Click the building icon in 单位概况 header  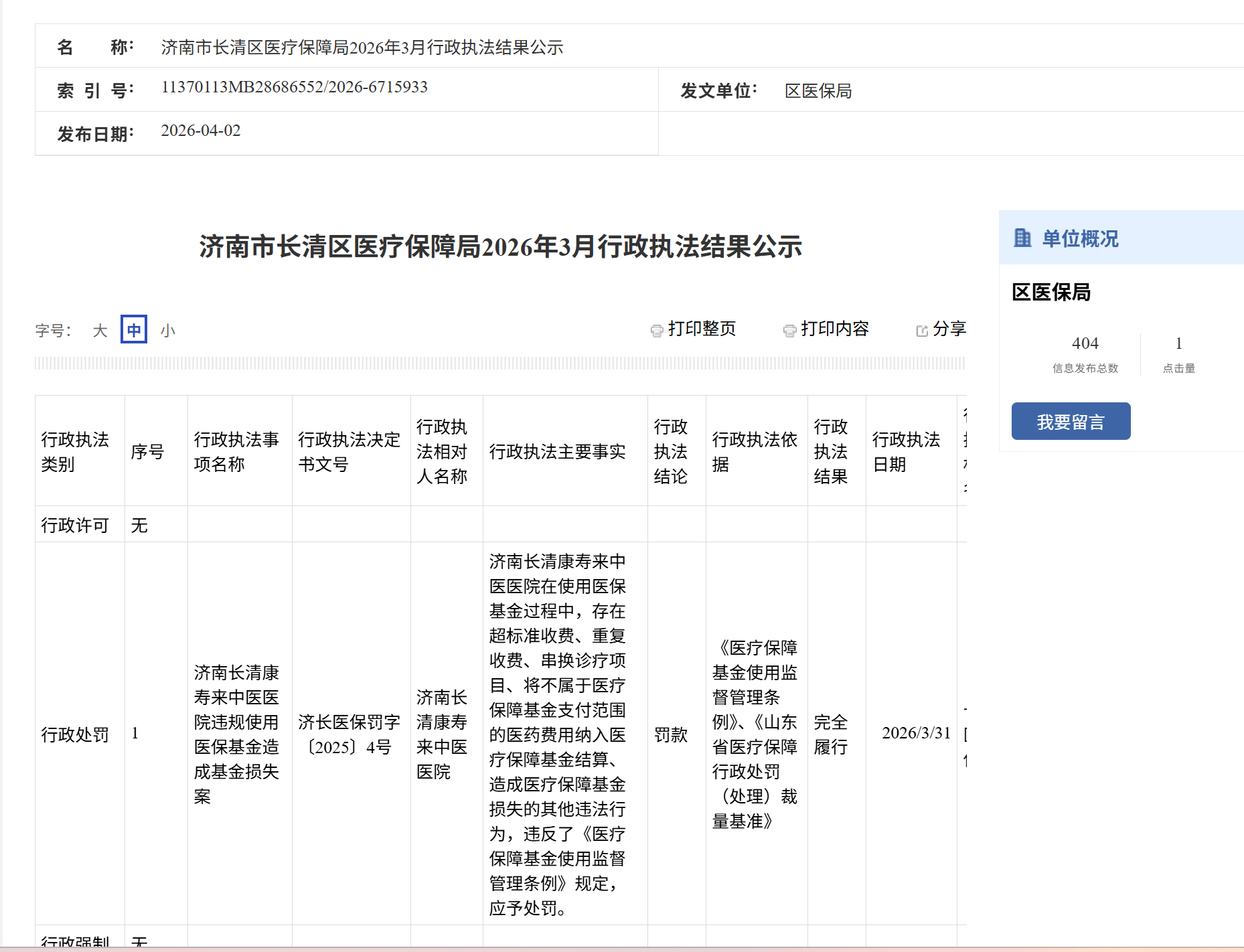tap(1022, 238)
